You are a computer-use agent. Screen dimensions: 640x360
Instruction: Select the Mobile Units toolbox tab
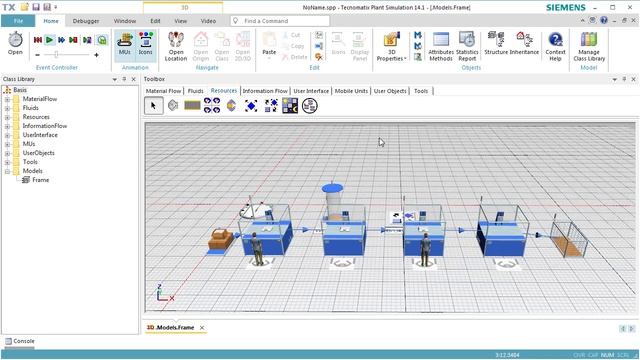[351, 91]
